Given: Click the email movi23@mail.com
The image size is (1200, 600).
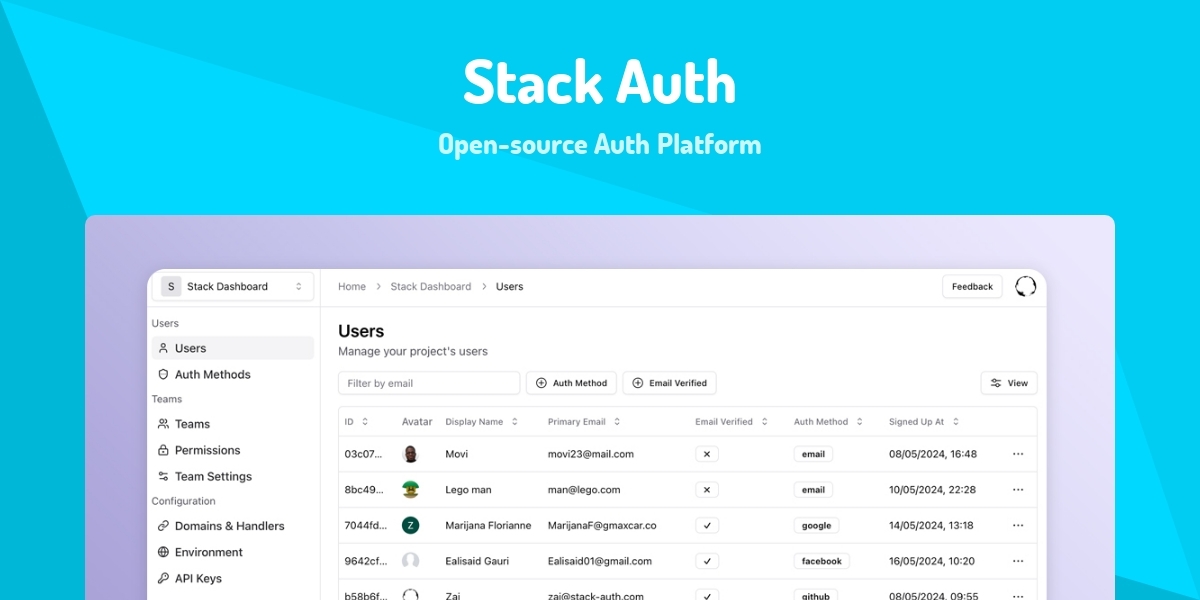Looking at the screenshot, I should point(591,454).
